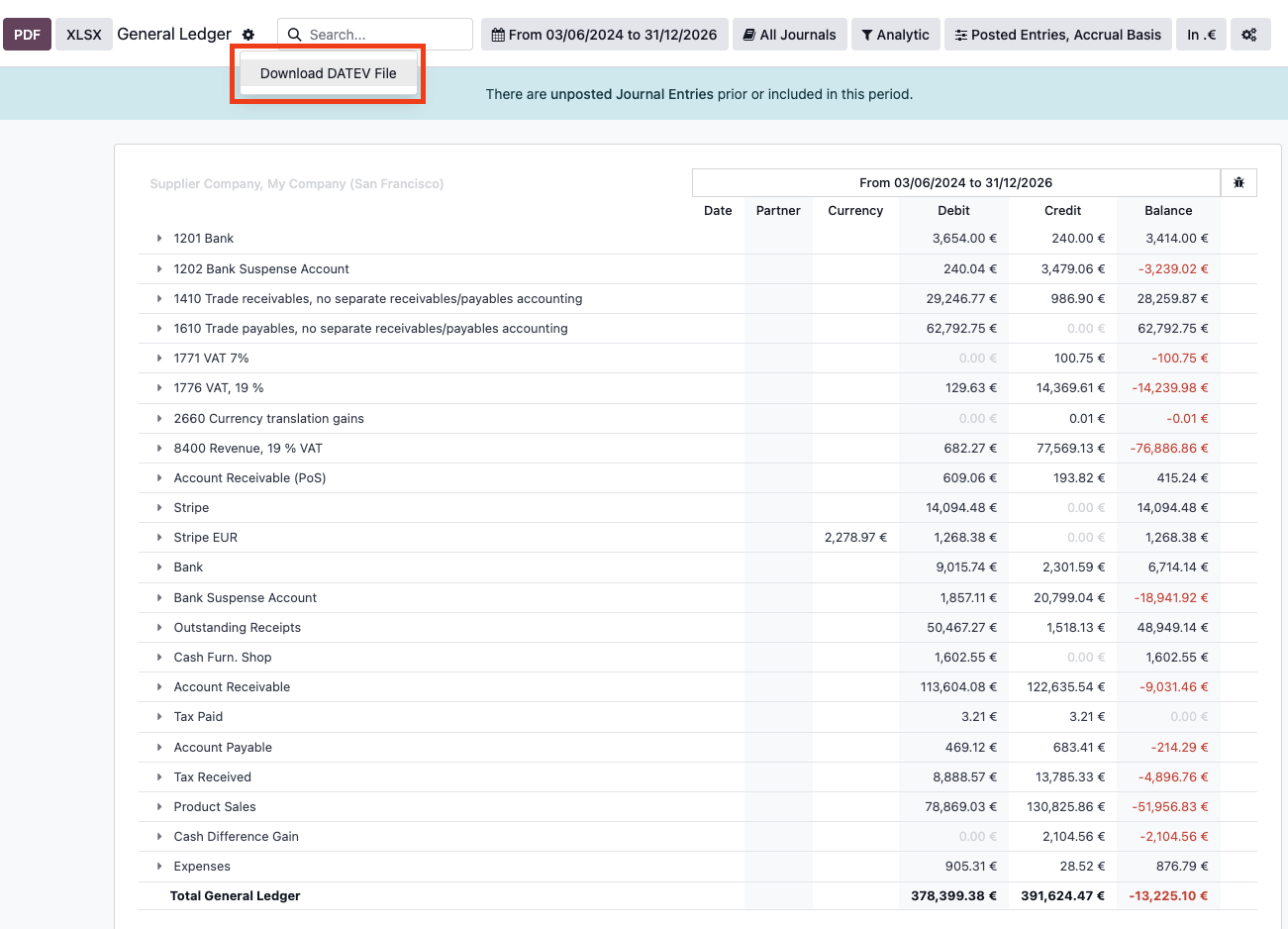Click the bug icon beside the date header
Screen dimensions: 1288x929
coord(1238,182)
